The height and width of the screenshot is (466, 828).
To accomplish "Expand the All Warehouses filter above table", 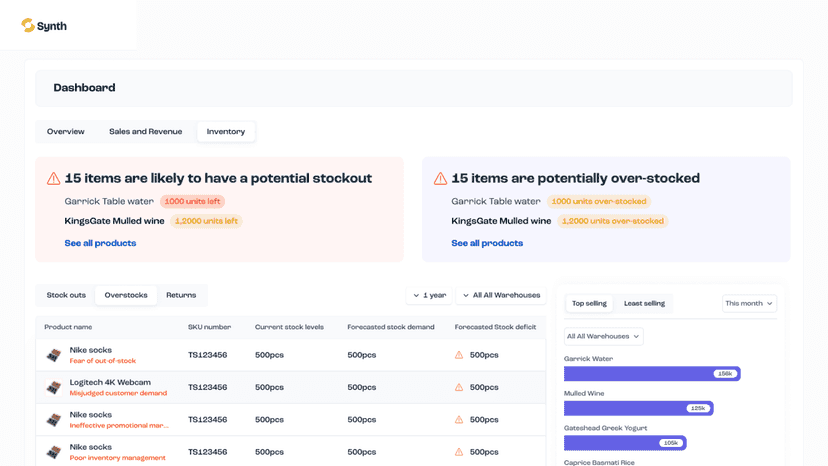I will coord(501,295).
